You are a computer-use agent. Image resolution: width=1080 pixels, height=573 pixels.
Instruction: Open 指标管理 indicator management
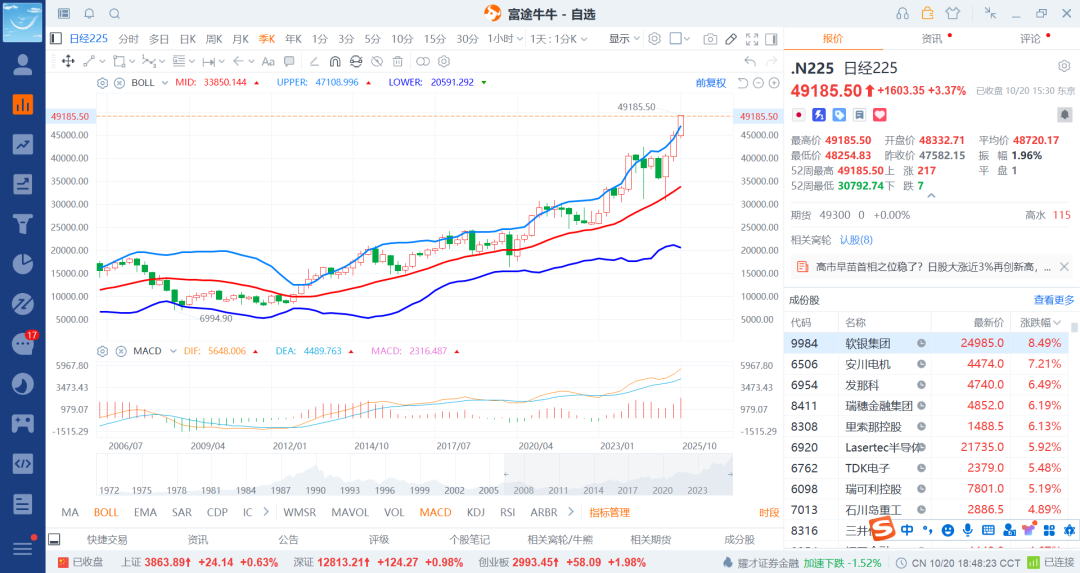tap(609, 512)
